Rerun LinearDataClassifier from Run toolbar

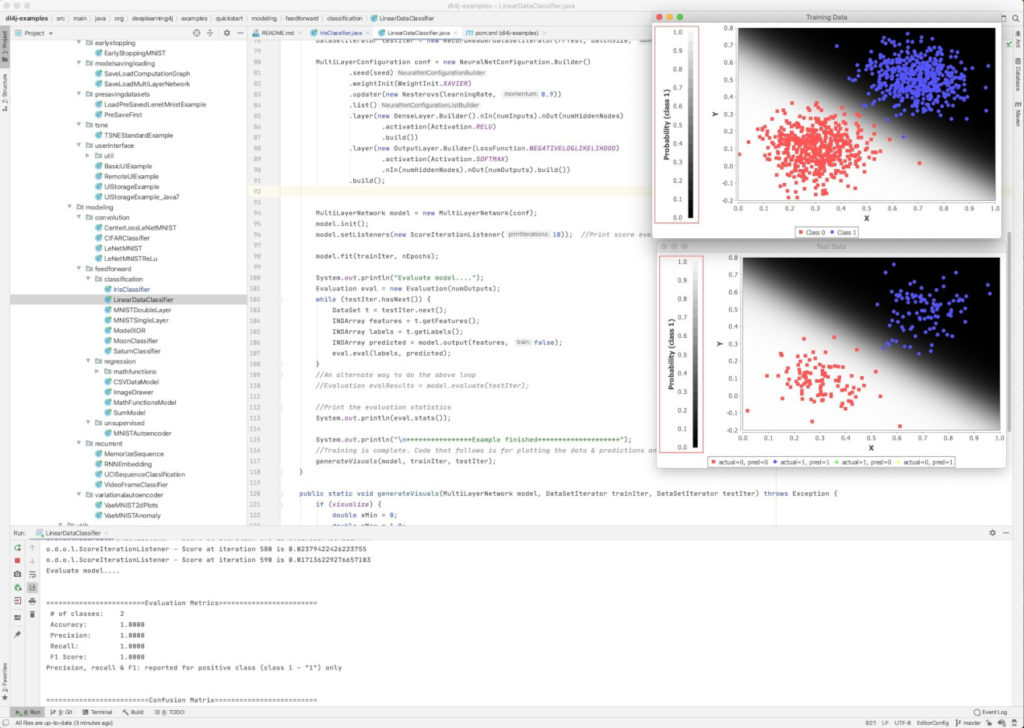point(18,548)
